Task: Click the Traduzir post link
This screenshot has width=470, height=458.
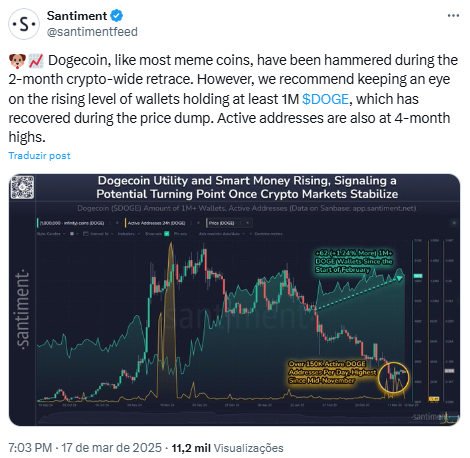Action: [39, 156]
